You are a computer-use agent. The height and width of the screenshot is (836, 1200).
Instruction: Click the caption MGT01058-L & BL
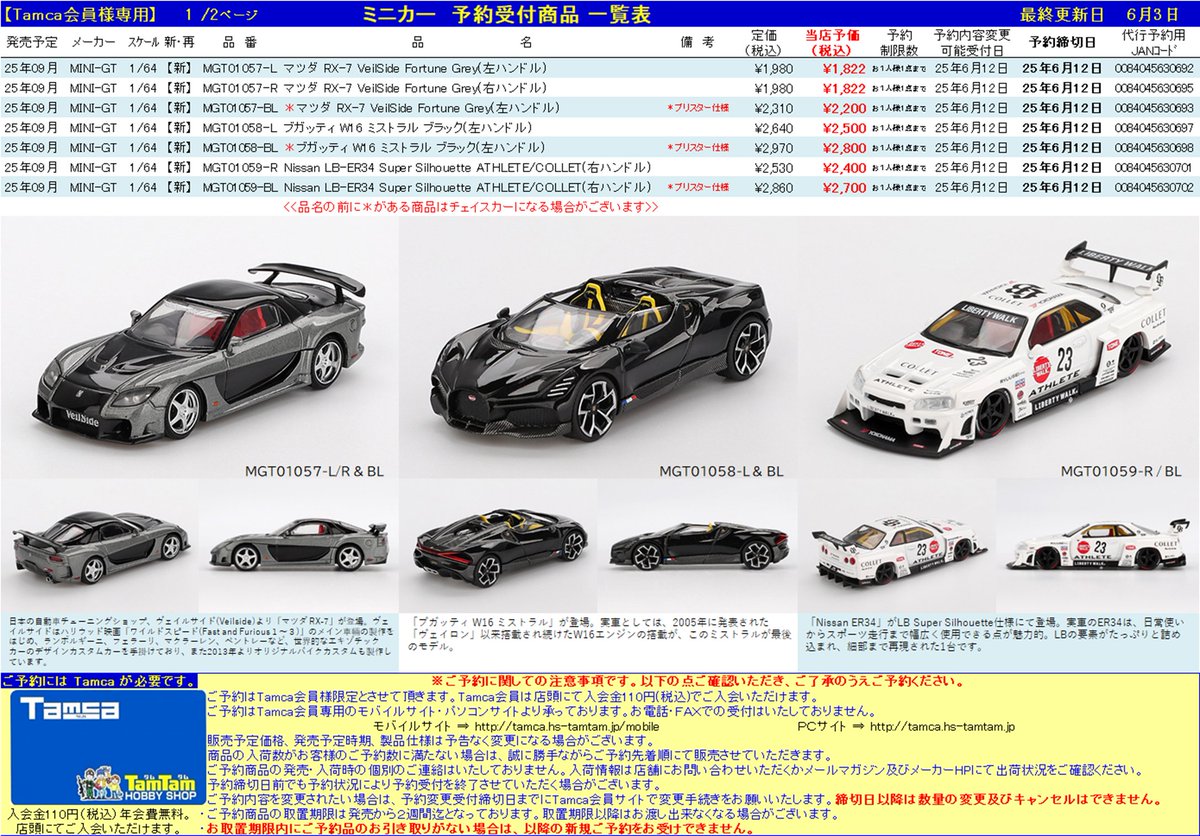pyautogui.click(x=721, y=471)
